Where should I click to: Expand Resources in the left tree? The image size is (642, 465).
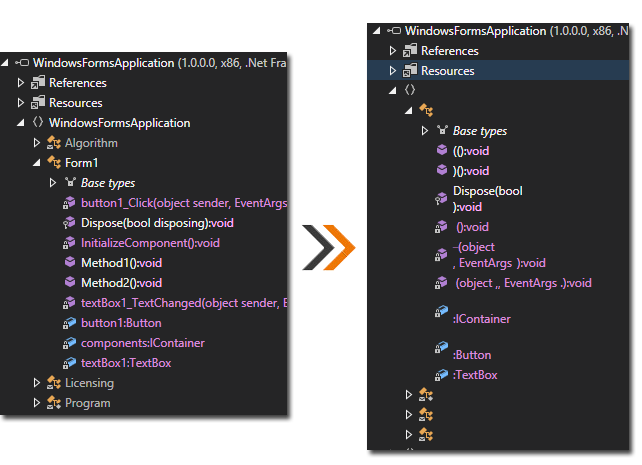click(x=20, y=103)
